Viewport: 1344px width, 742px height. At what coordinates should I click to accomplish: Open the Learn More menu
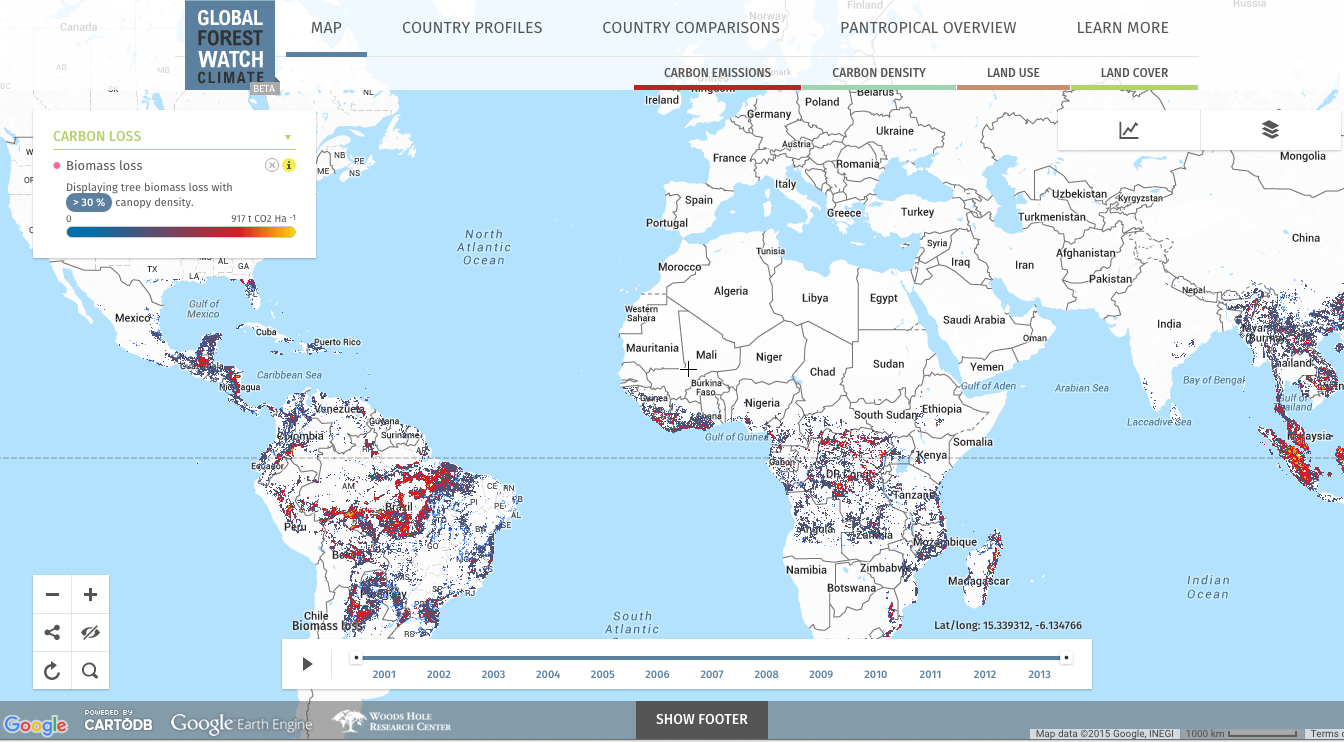tap(1122, 28)
